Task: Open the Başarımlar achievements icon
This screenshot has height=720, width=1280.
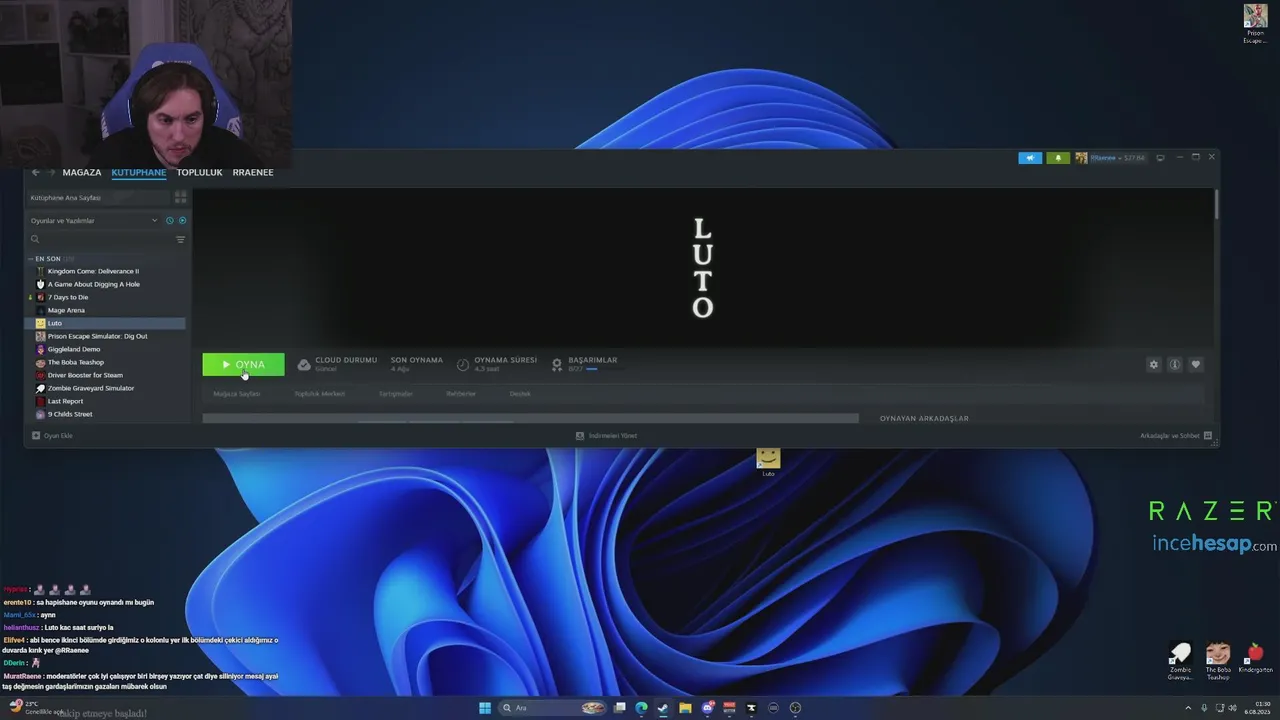Action: (x=557, y=365)
